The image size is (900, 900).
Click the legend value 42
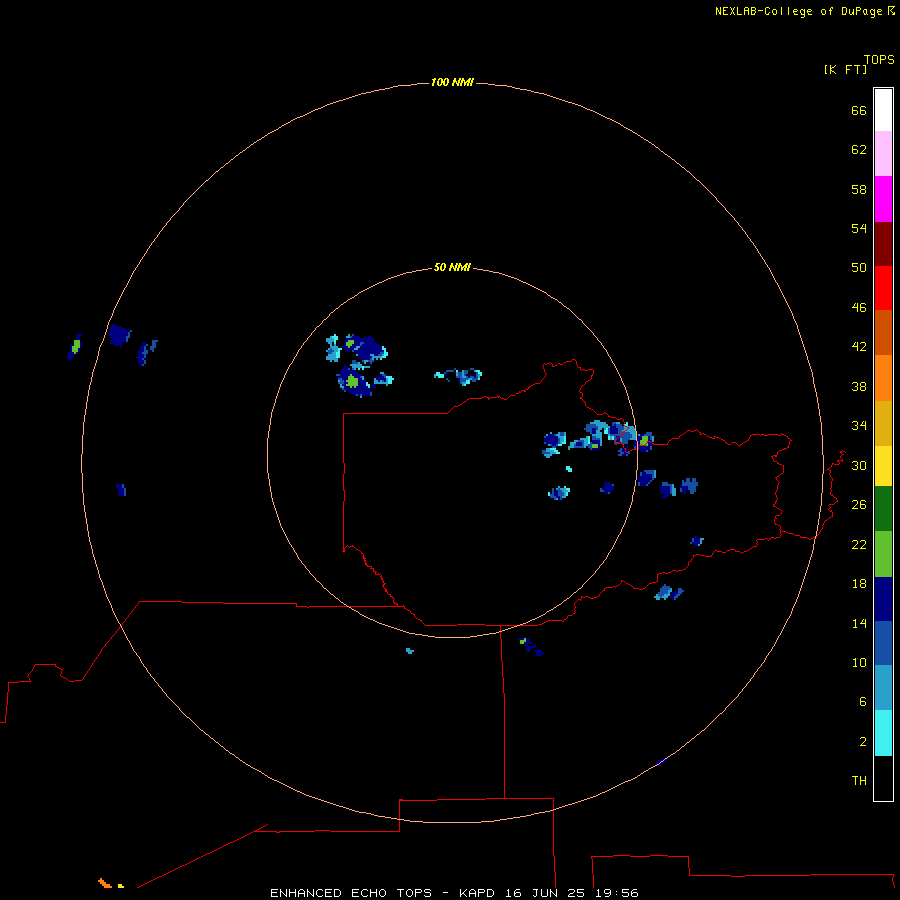tap(859, 347)
